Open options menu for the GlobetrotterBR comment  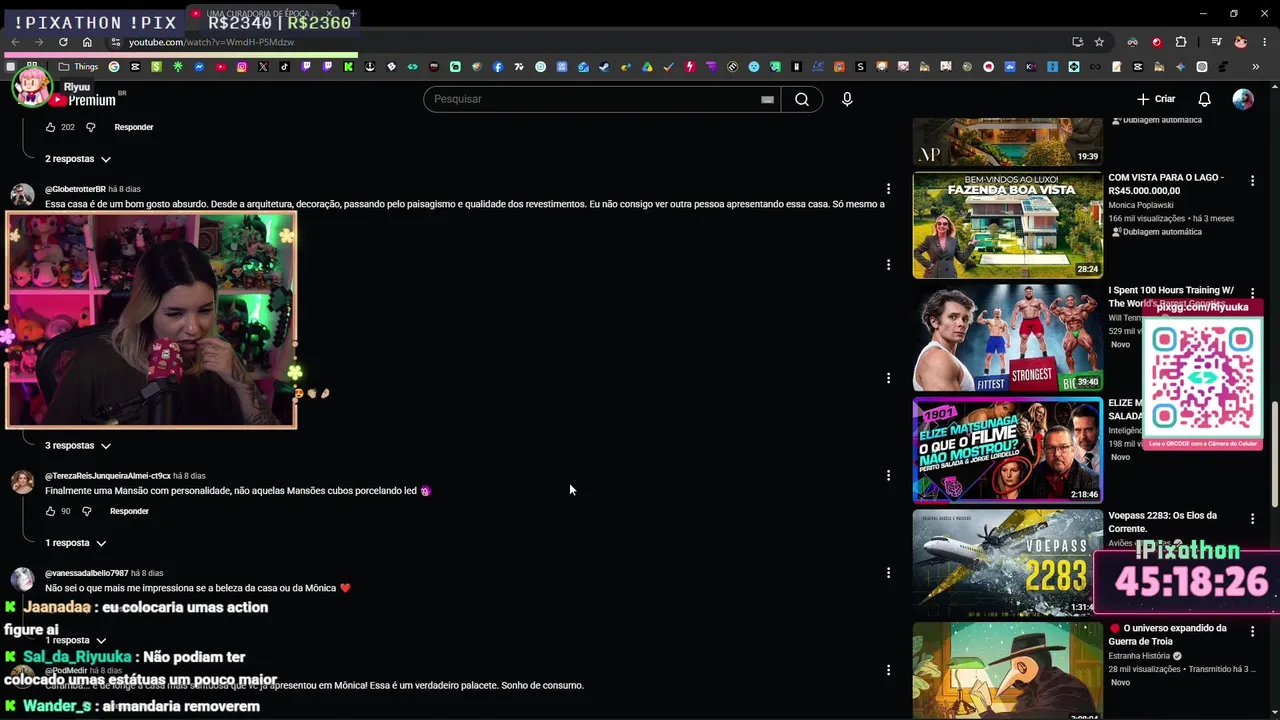click(x=888, y=189)
